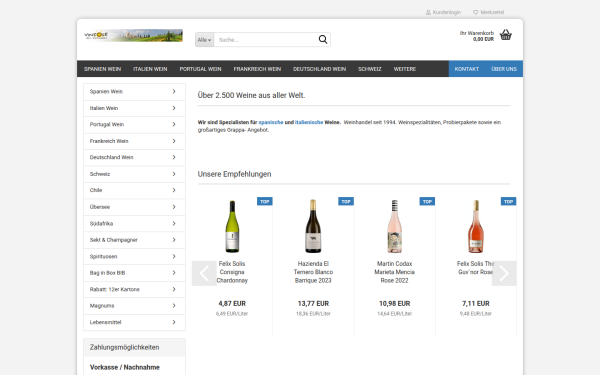
Task: Click Felix Solis Guv'nor Rose bottle image
Action: (x=476, y=226)
